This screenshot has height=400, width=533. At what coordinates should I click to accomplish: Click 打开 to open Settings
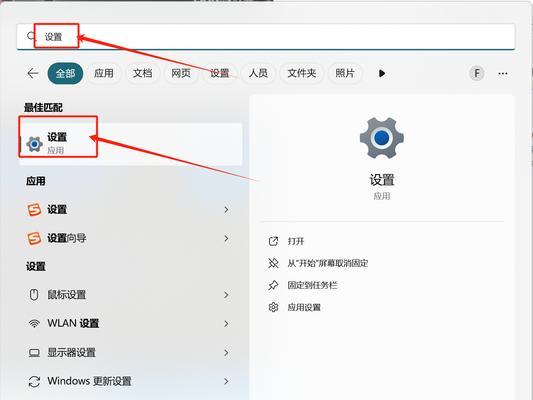pos(295,241)
